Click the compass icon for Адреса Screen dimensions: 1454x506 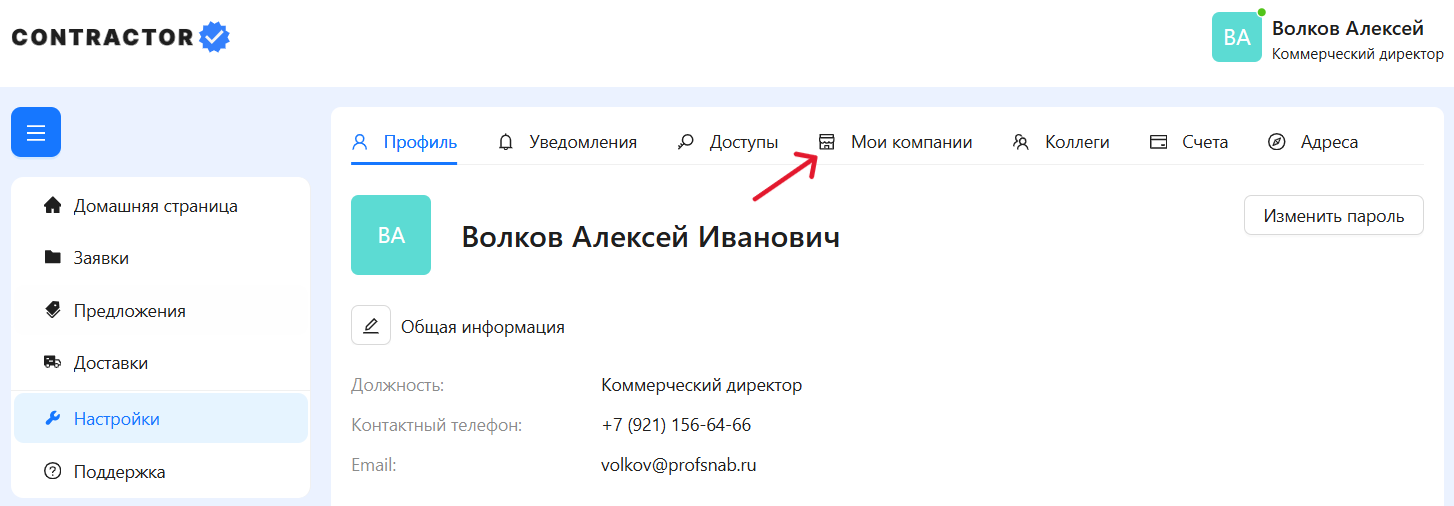(x=1276, y=142)
